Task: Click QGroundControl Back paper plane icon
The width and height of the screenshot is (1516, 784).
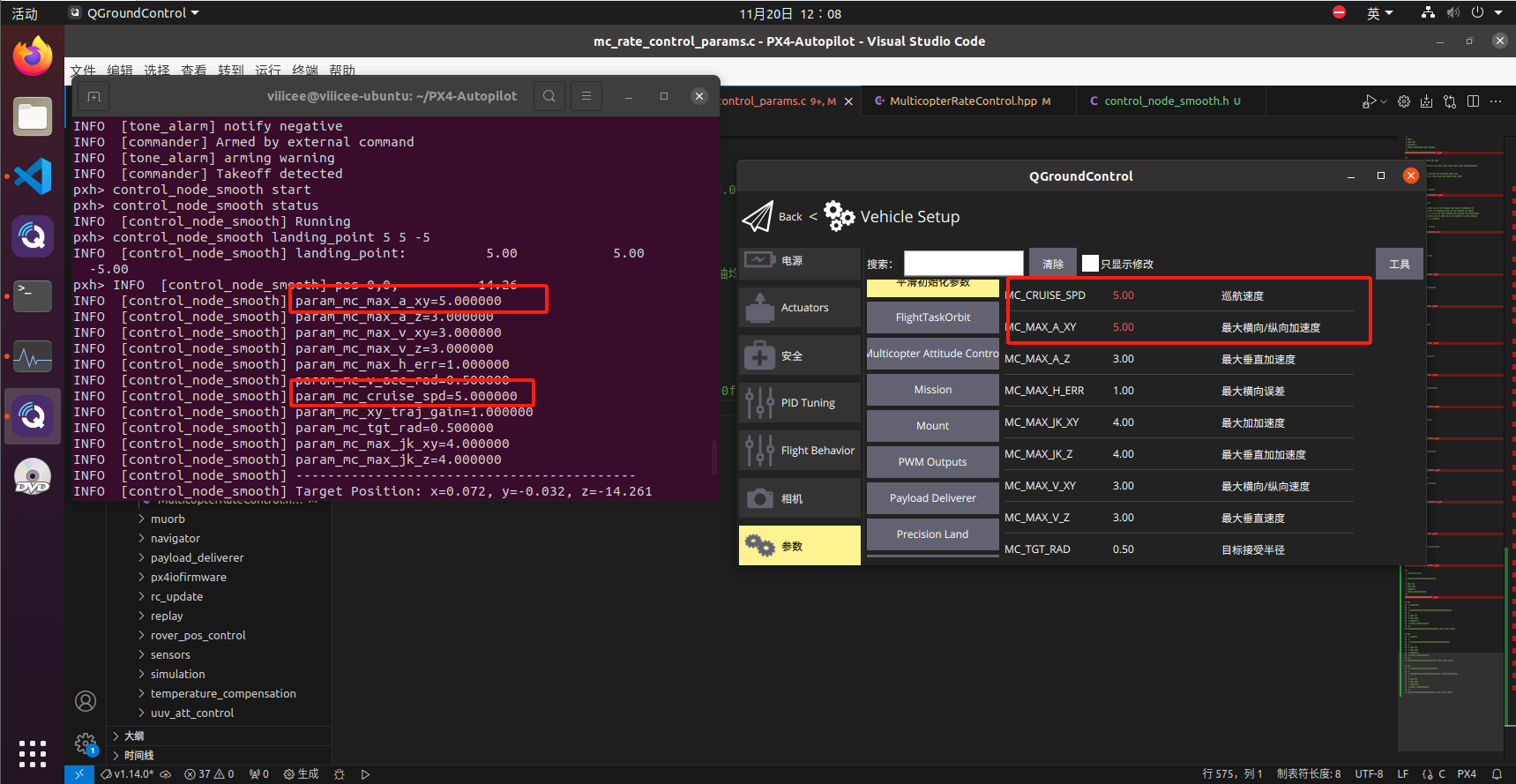Action: [758, 216]
